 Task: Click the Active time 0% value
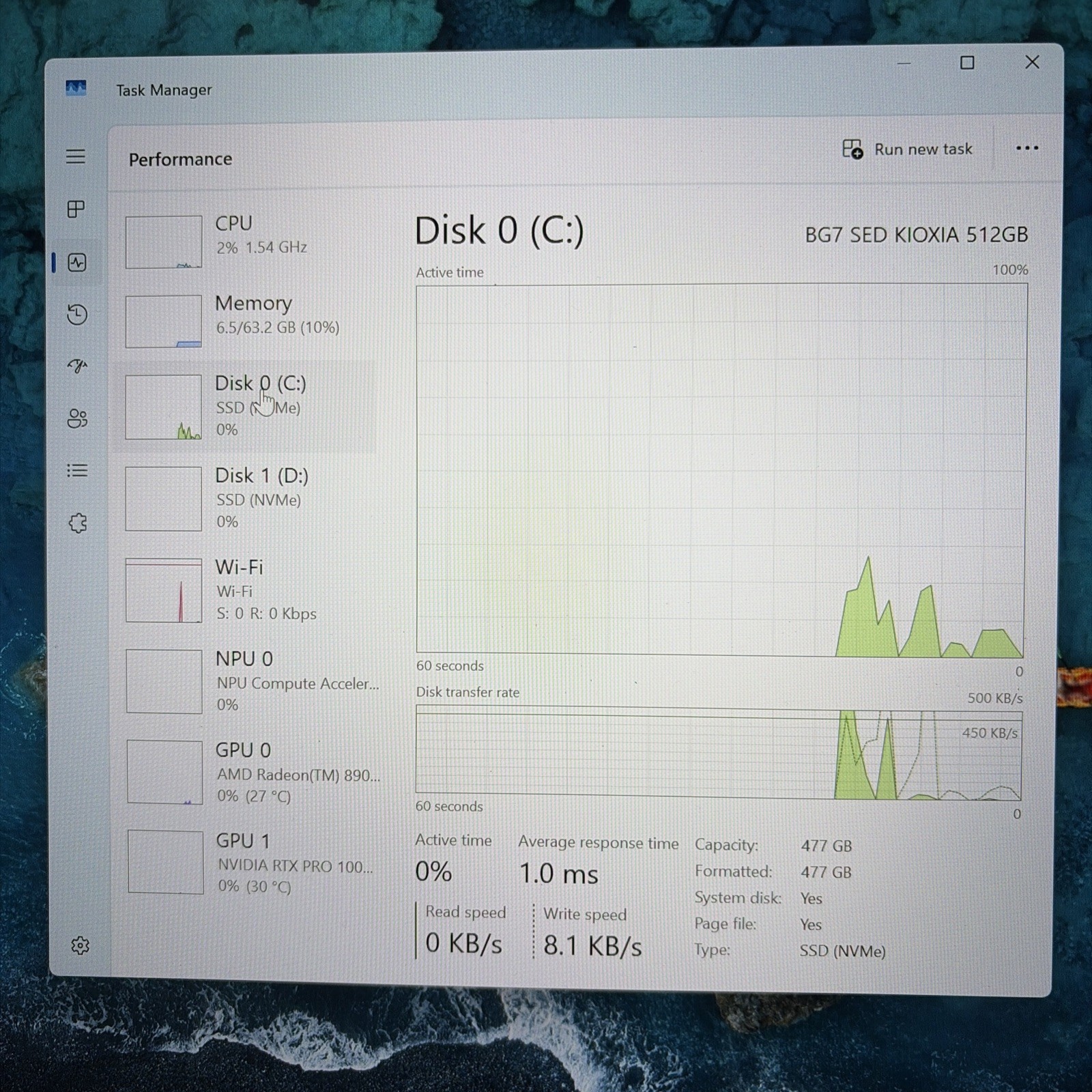[433, 872]
